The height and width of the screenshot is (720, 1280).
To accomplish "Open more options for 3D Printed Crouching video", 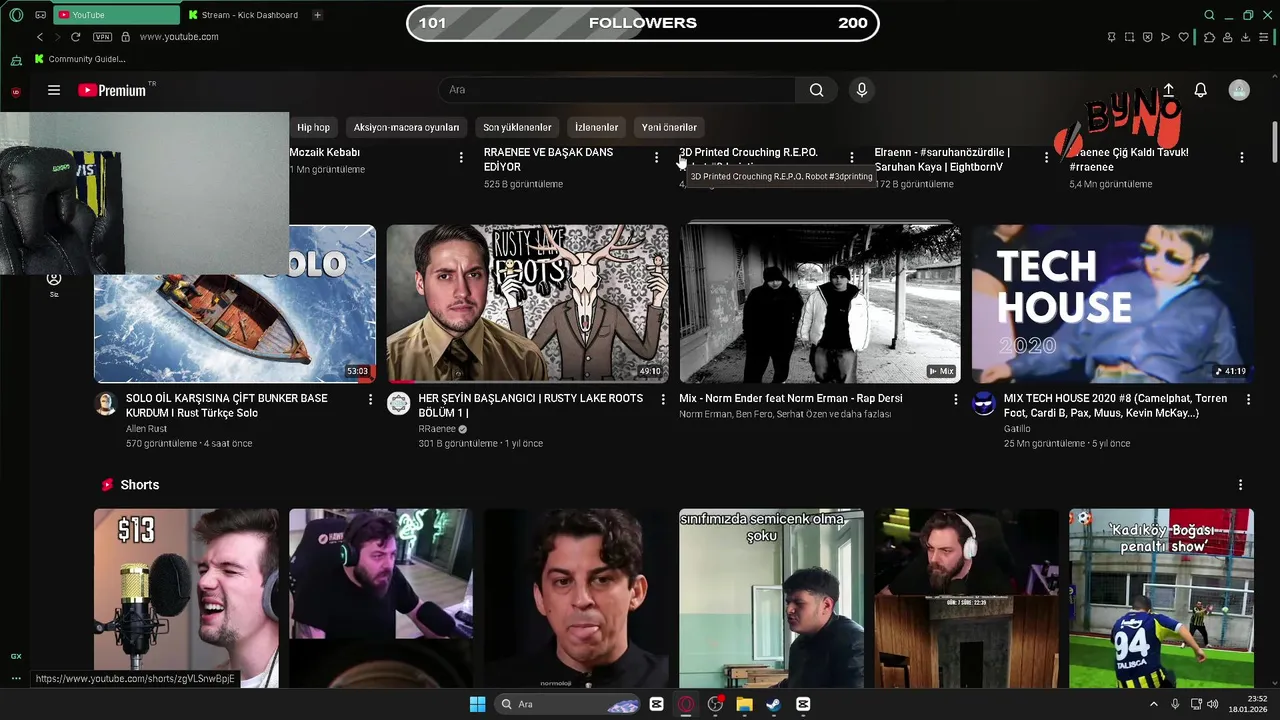I will pyautogui.click(x=851, y=157).
